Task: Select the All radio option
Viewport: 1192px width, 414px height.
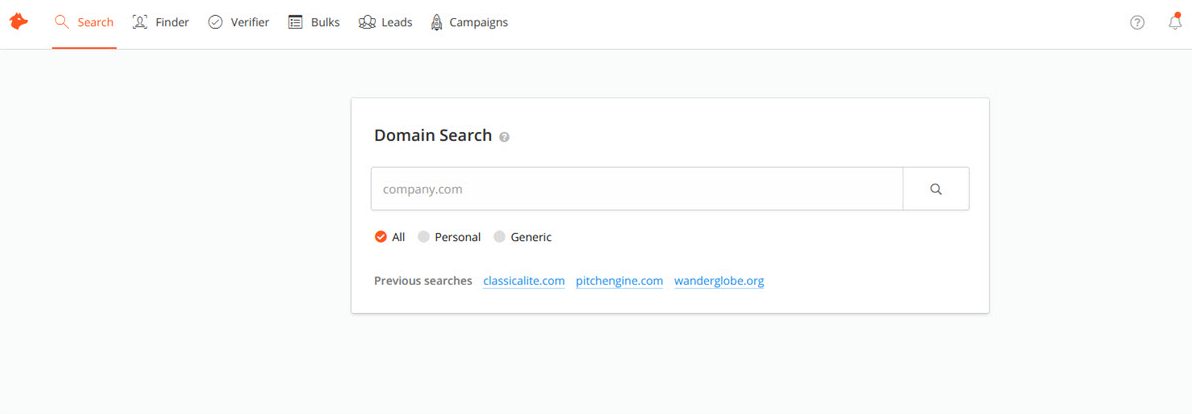Action: [381, 237]
